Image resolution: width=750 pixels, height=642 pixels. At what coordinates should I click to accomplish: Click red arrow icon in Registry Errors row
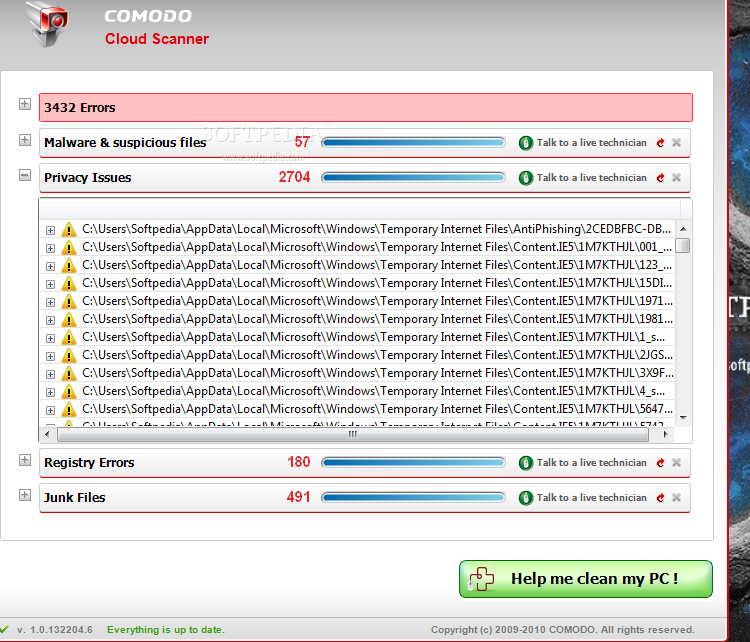[661, 463]
